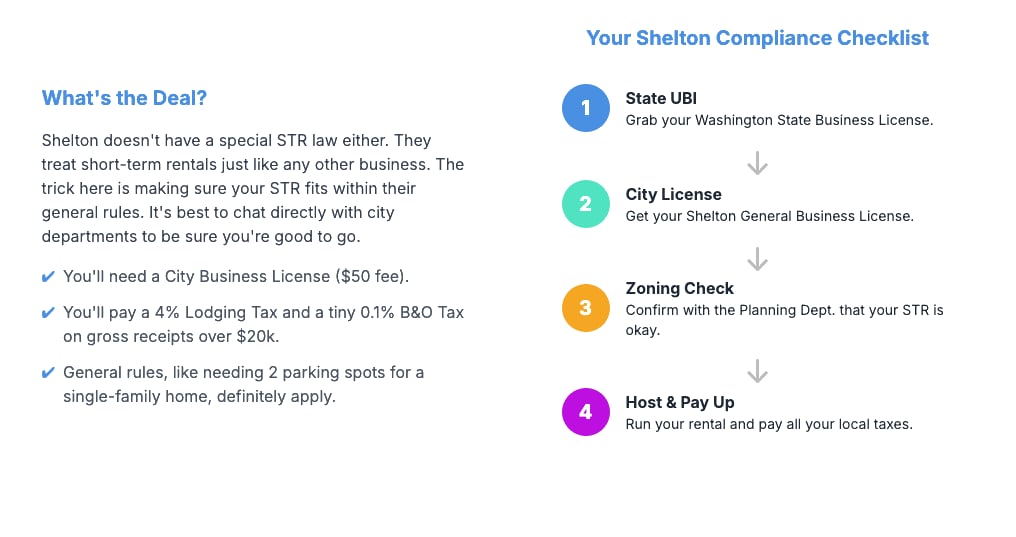
Task: Click the purple step 4 circle
Action: 586,411
